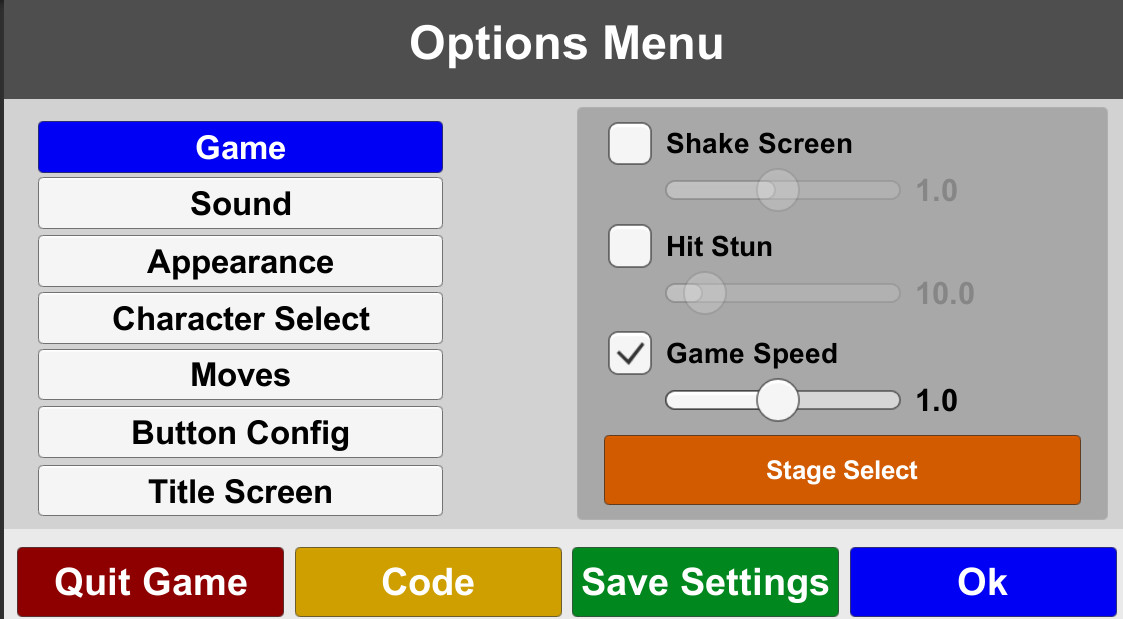The width and height of the screenshot is (1123, 619).
Task: Open the Code panel
Action: 428,581
